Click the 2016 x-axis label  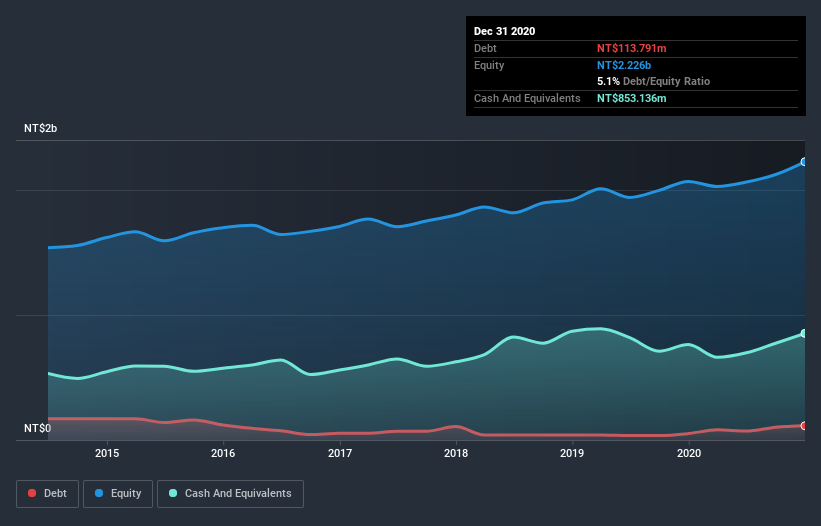click(223, 453)
